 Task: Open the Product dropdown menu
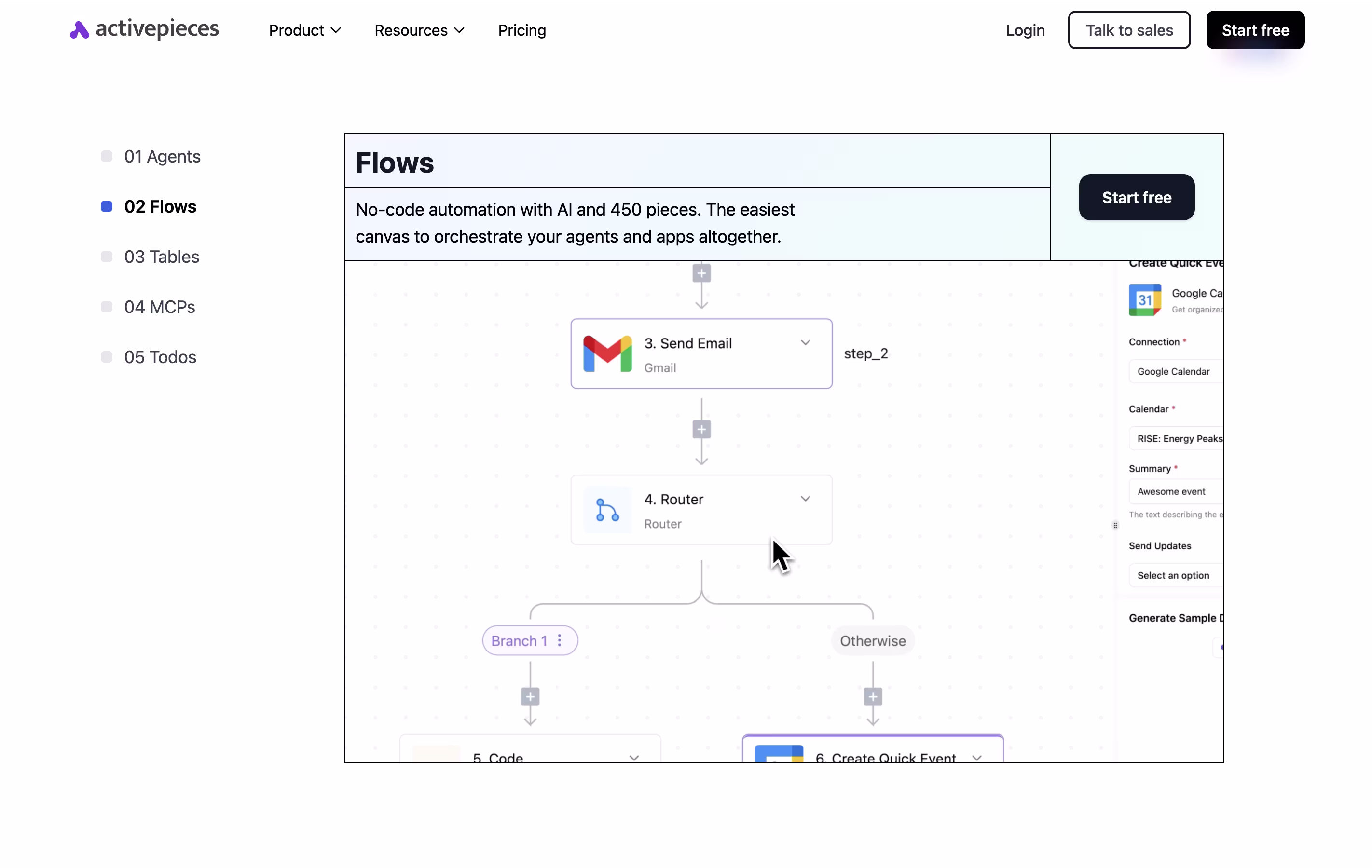[x=305, y=30]
